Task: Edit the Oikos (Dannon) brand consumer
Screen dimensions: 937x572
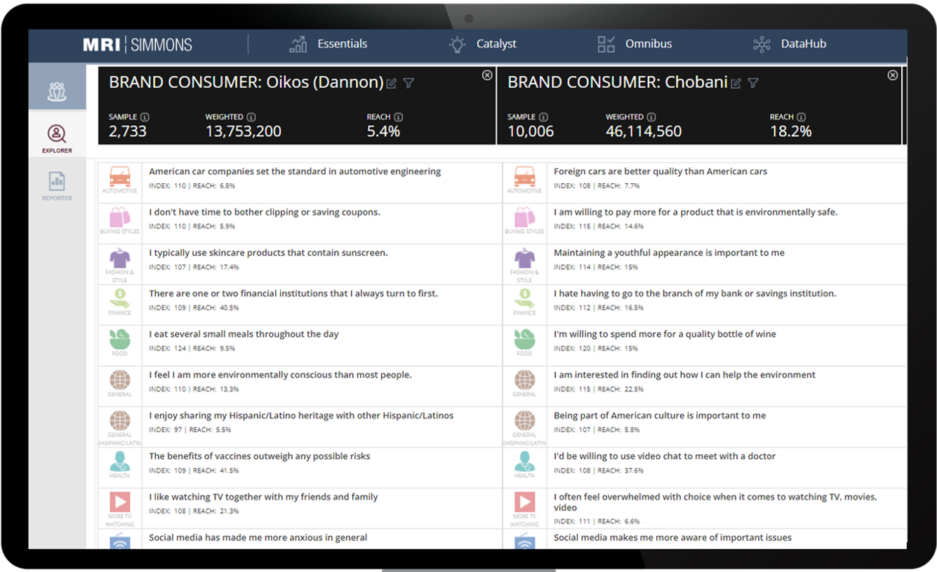Action: pos(392,83)
